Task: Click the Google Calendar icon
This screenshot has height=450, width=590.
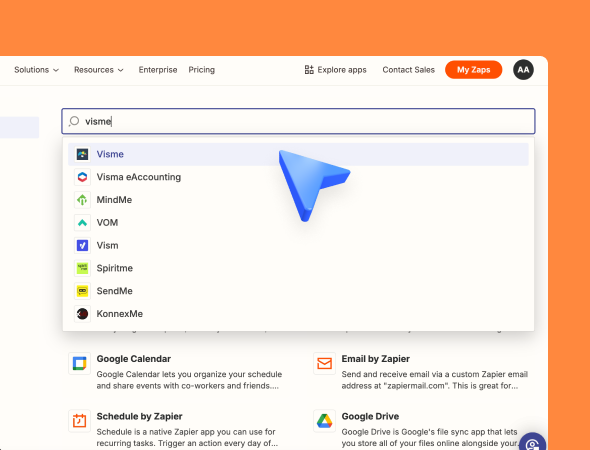Action: click(79, 363)
